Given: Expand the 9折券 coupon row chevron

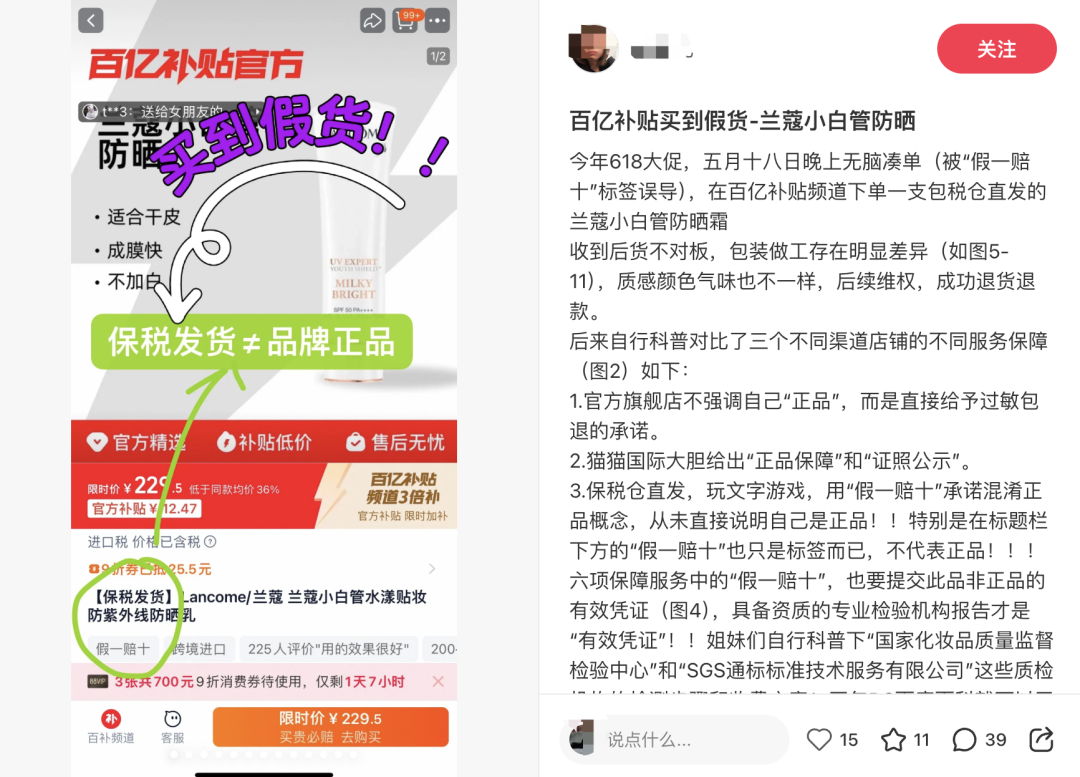Looking at the screenshot, I should pos(432,568).
